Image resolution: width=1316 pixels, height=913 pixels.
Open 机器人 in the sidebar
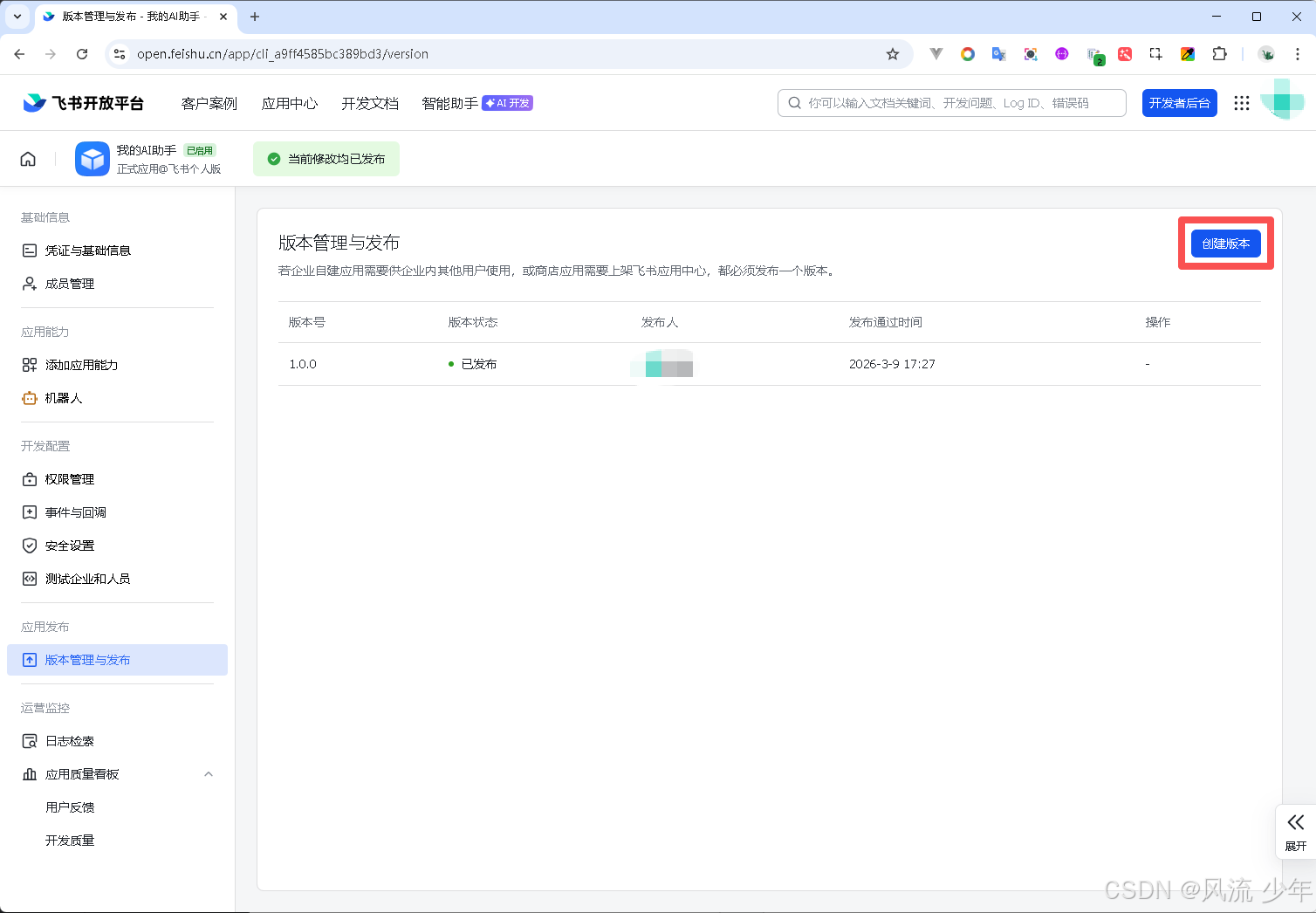[x=64, y=398]
